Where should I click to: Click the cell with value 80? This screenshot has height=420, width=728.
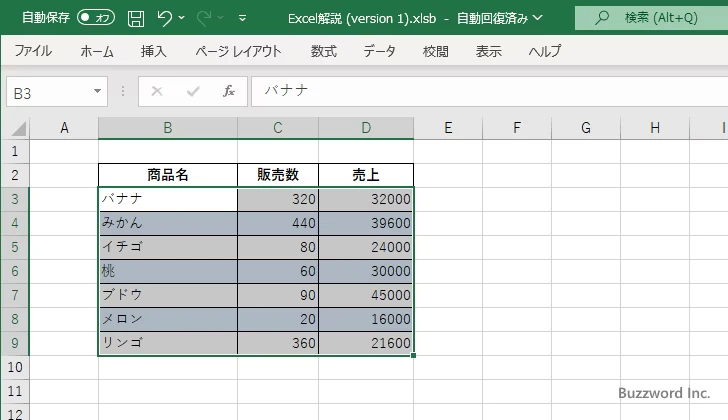278,247
